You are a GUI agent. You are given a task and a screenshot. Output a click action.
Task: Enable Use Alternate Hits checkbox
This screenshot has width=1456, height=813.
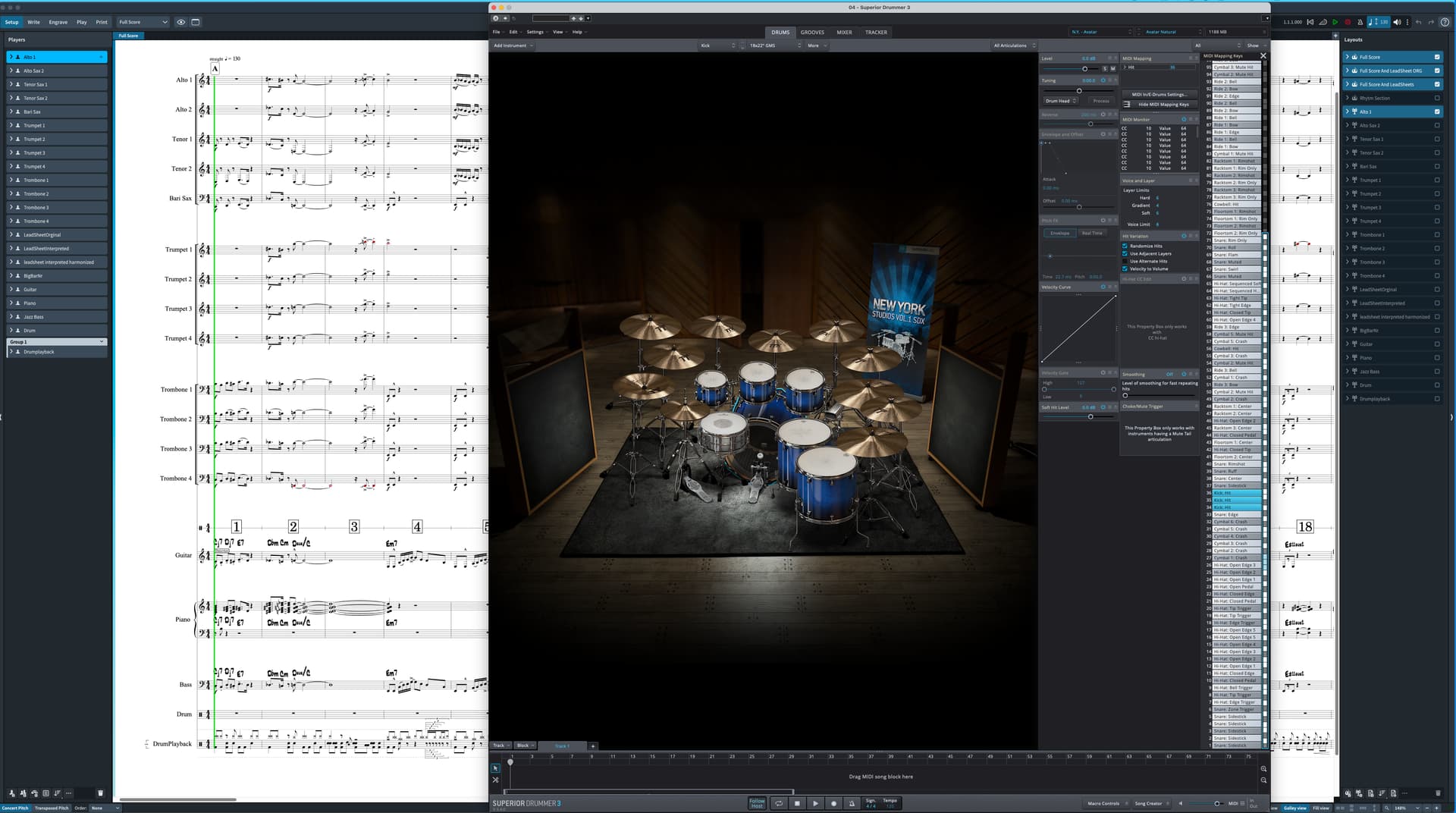(1125, 261)
